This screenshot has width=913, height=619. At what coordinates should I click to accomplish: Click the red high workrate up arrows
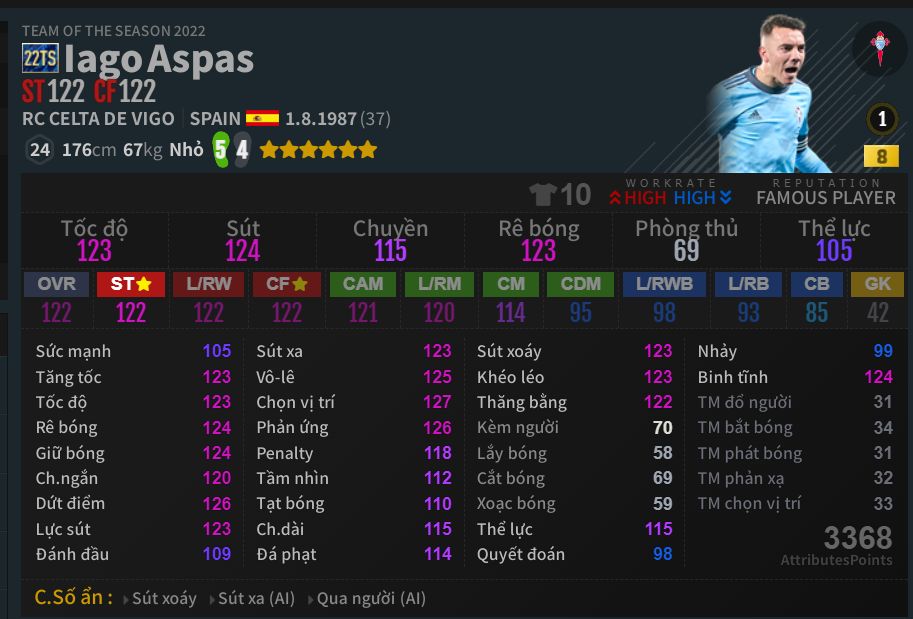point(615,198)
